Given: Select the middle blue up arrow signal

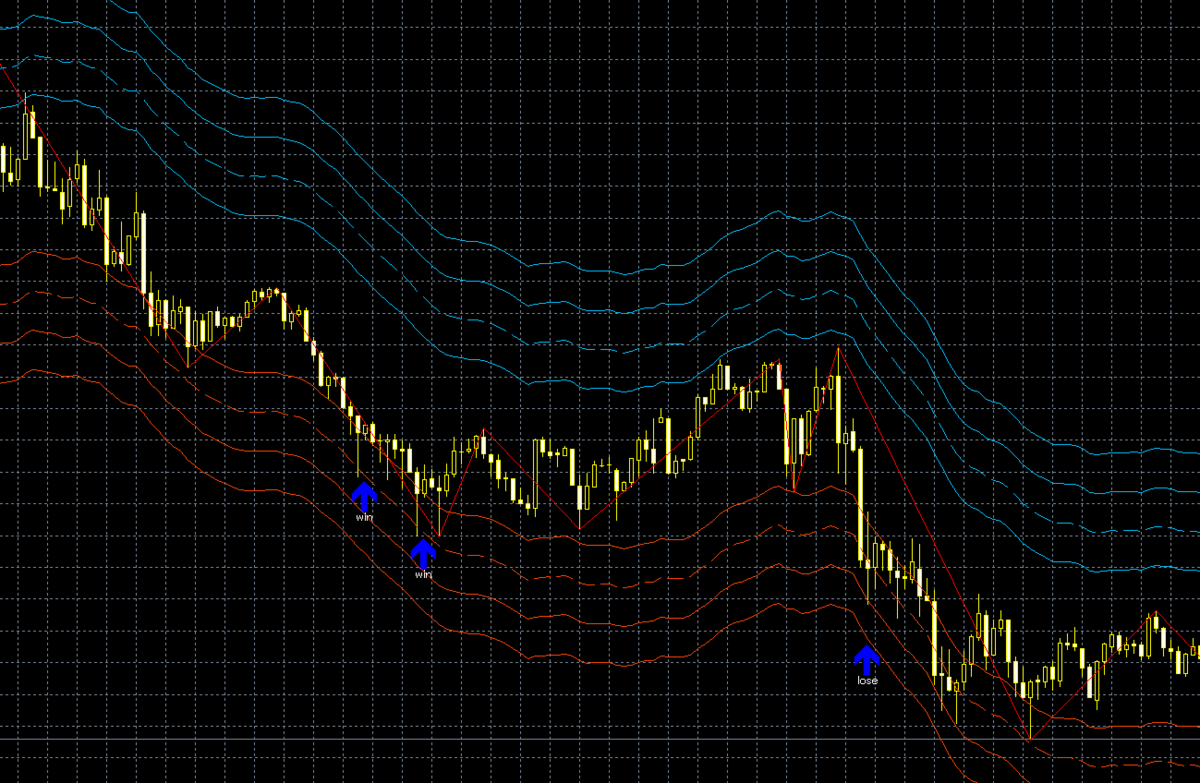Looking at the screenshot, I should tap(424, 553).
